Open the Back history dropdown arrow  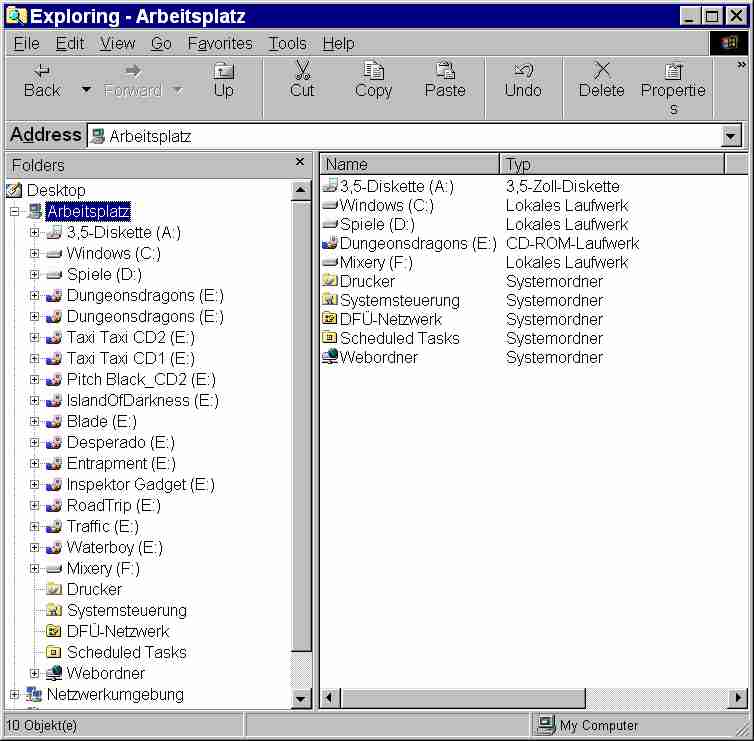(x=86, y=90)
